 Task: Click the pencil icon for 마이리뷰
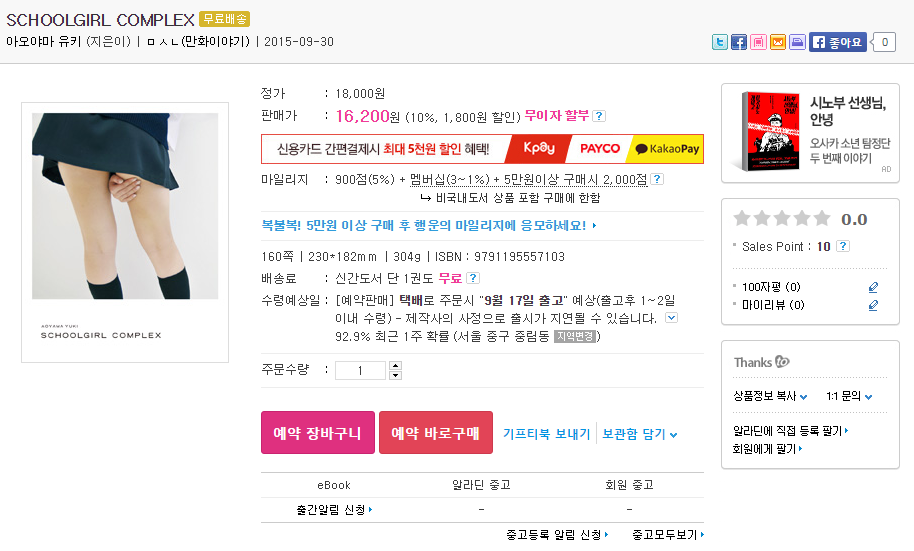873,305
